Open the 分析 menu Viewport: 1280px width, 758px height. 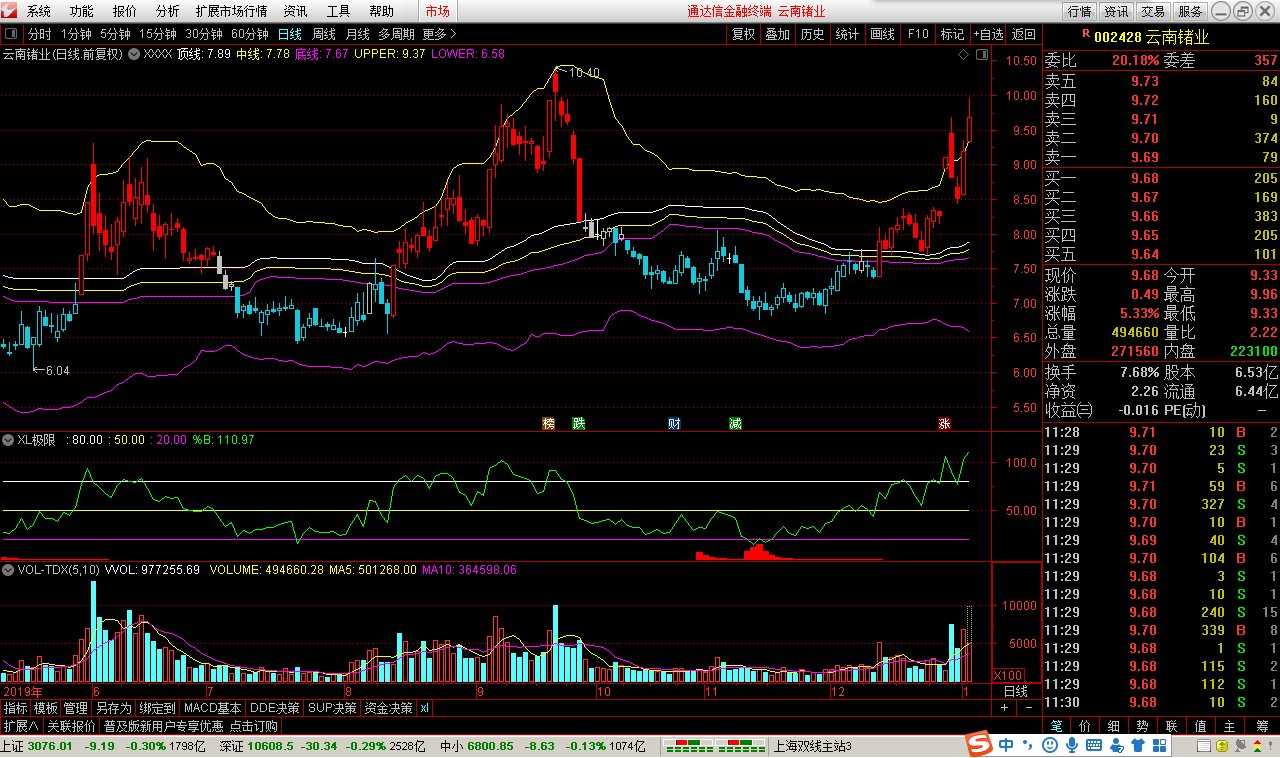tap(168, 12)
